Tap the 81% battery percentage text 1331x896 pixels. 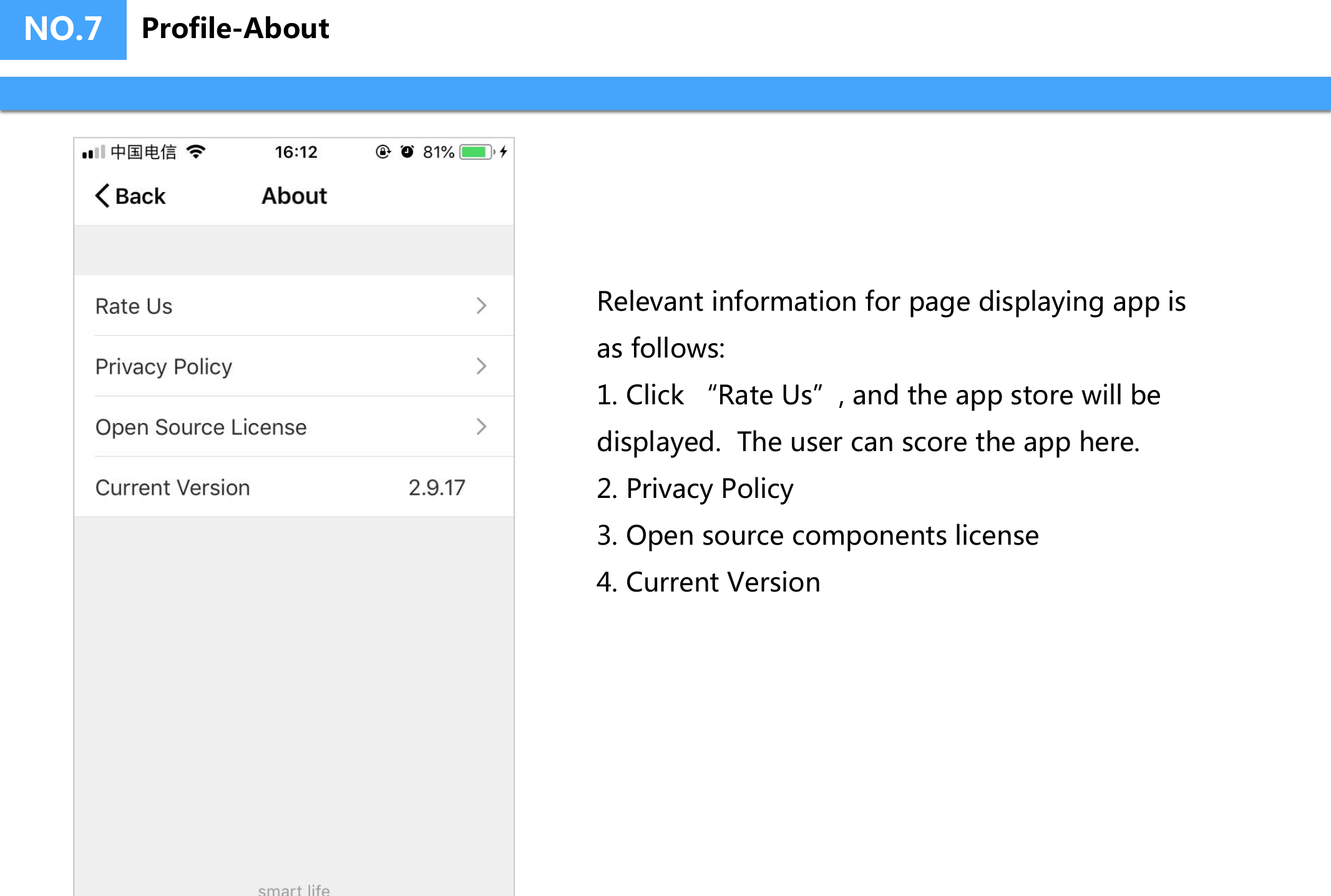point(439,152)
